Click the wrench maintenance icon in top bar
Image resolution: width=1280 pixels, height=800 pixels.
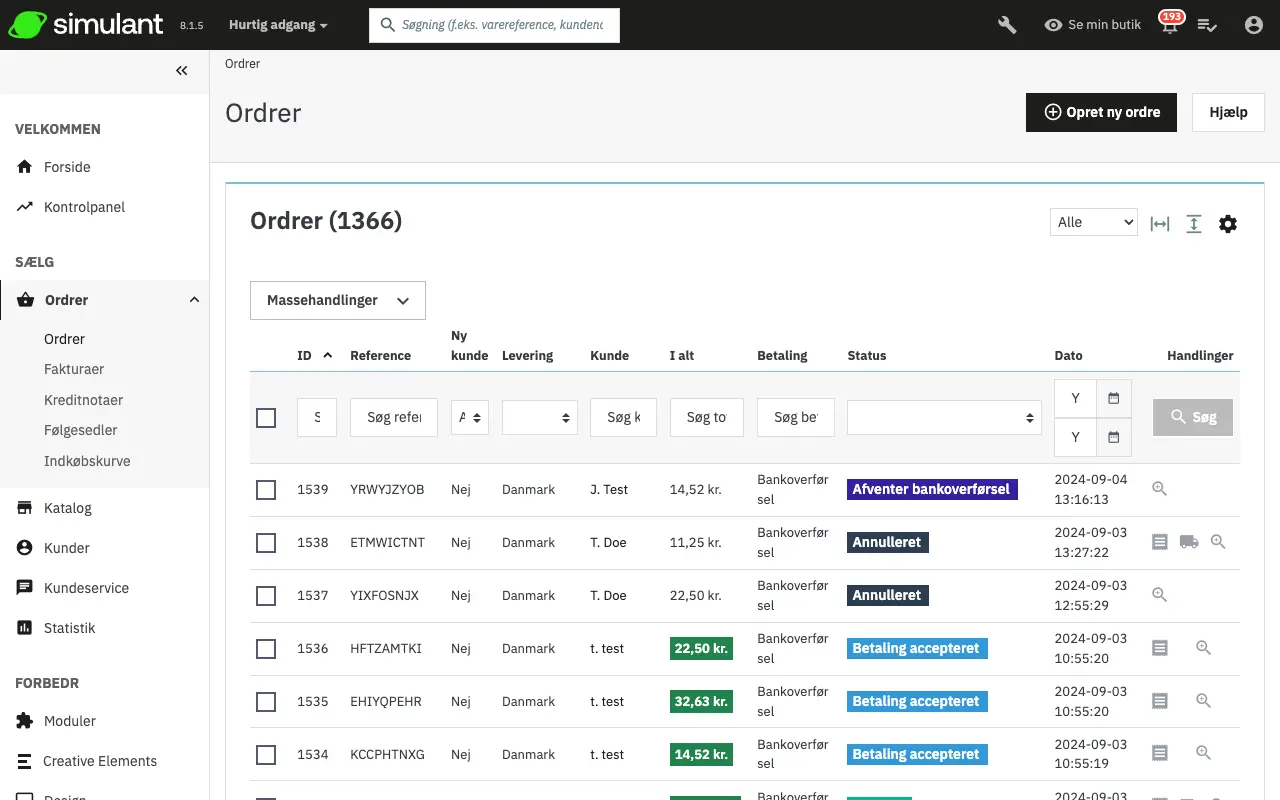(1007, 25)
